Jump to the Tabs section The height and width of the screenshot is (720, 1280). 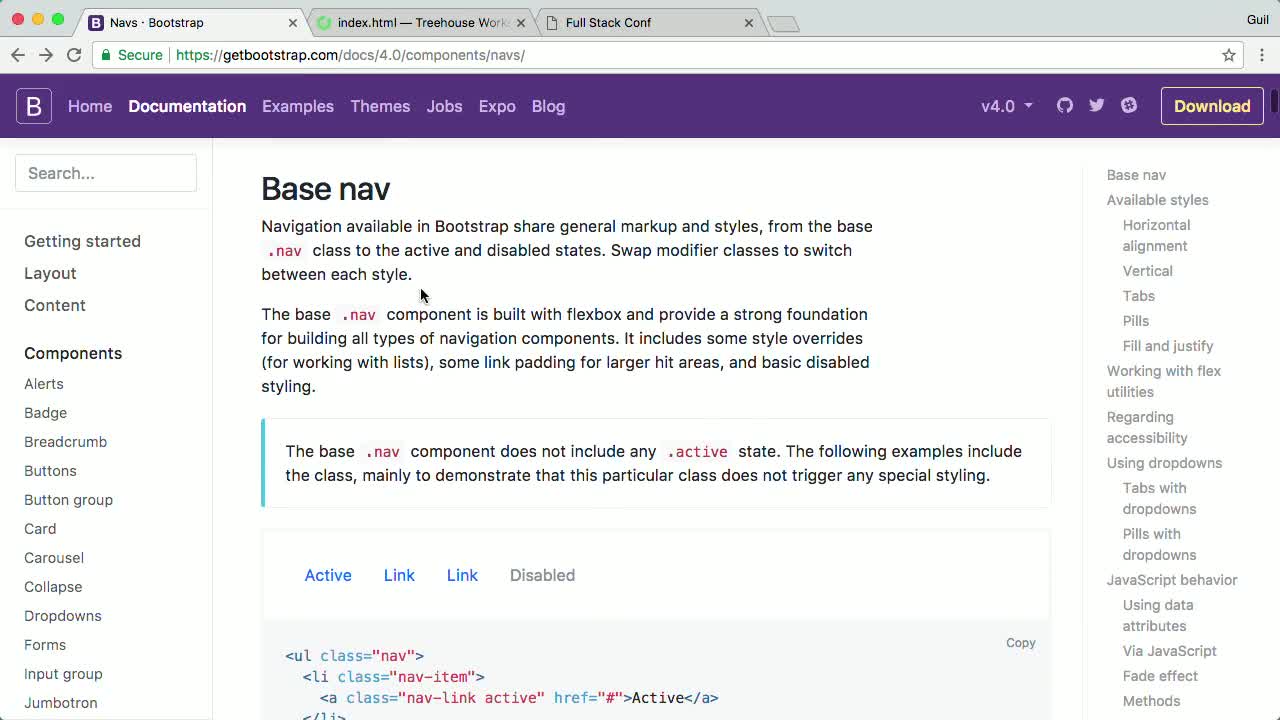[x=1139, y=296]
